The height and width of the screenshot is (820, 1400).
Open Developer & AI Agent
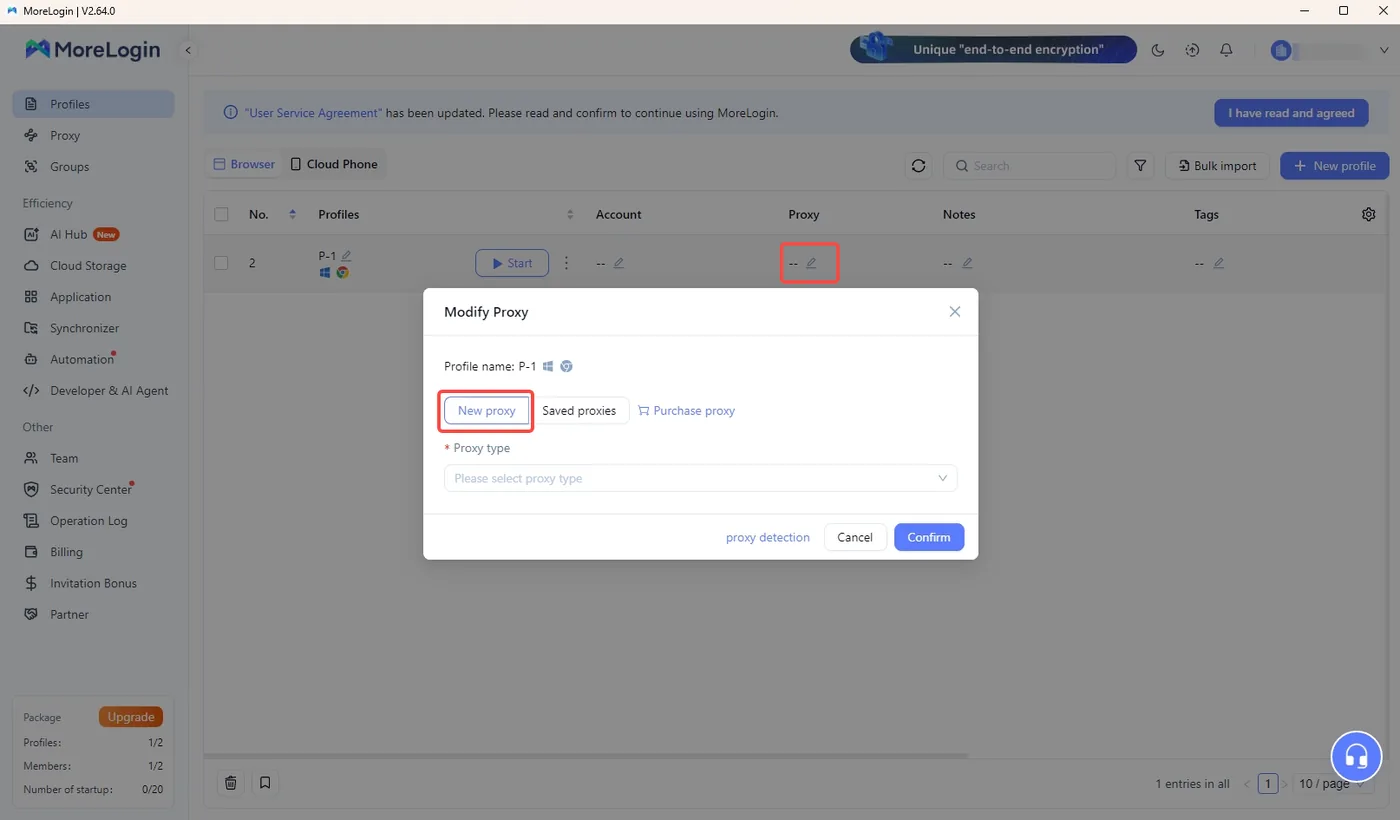pyautogui.click(x=93, y=390)
